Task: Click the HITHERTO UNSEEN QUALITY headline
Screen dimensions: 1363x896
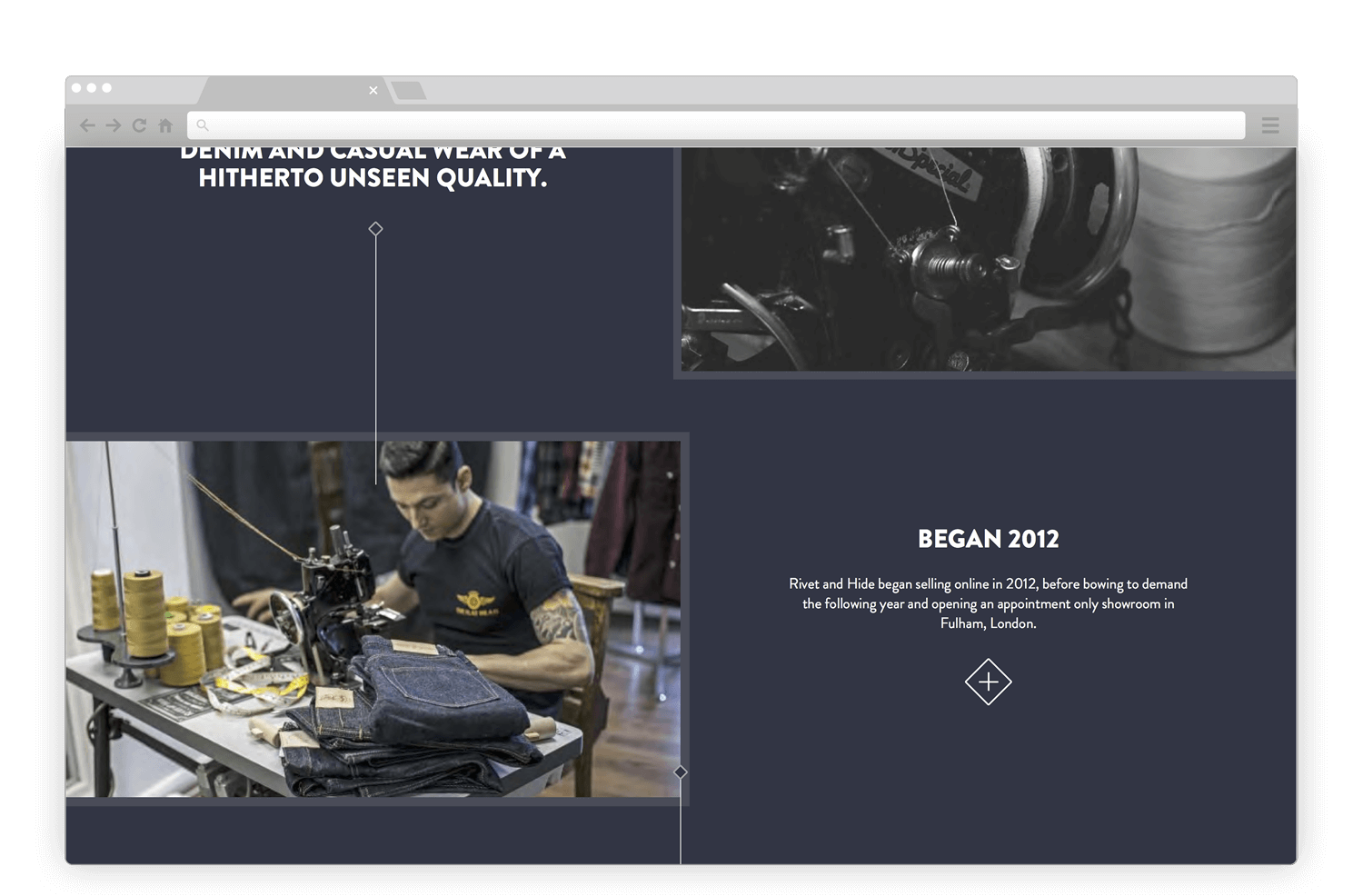Action: [373, 177]
